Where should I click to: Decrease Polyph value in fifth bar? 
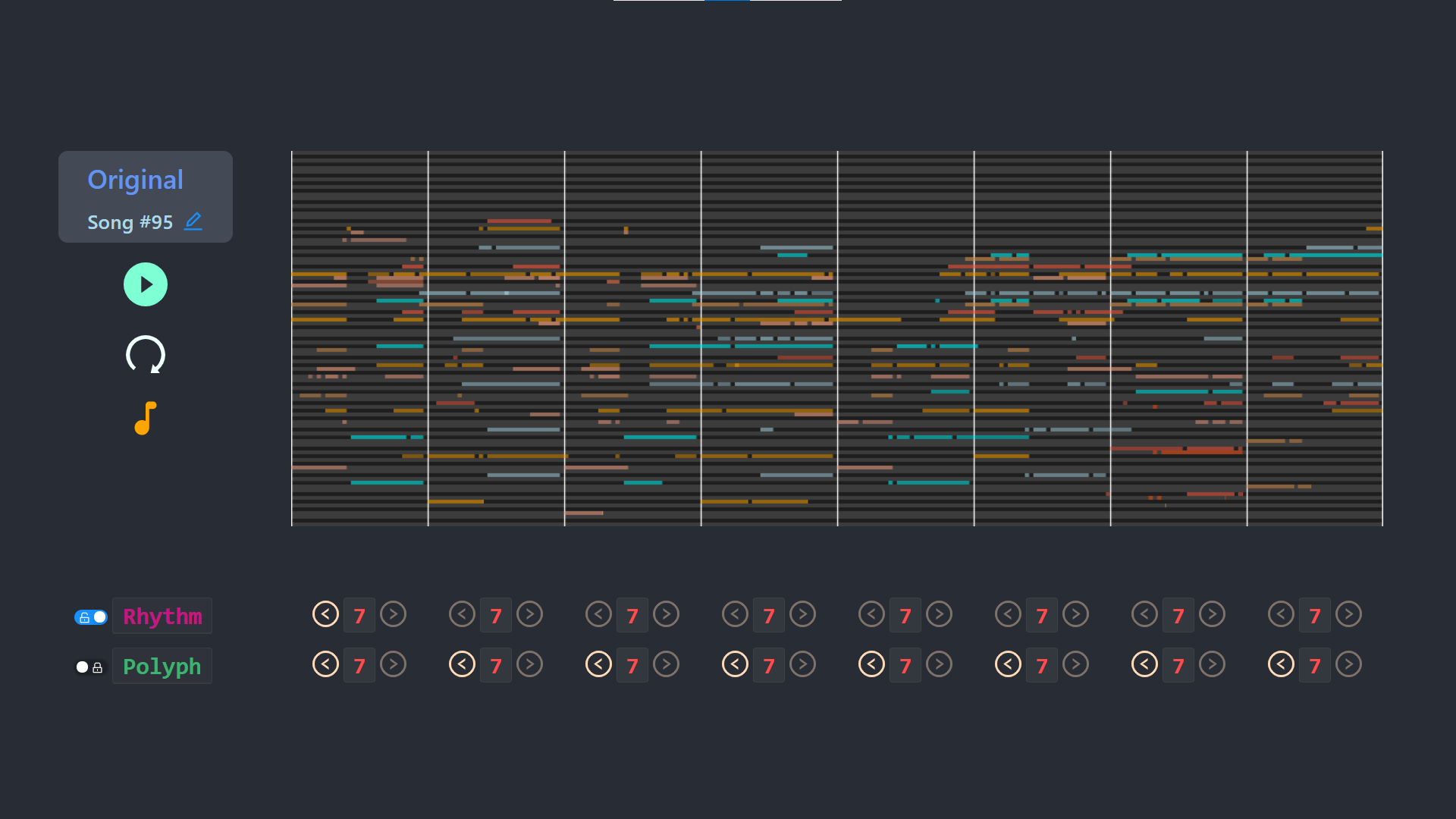click(x=871, y=664)
